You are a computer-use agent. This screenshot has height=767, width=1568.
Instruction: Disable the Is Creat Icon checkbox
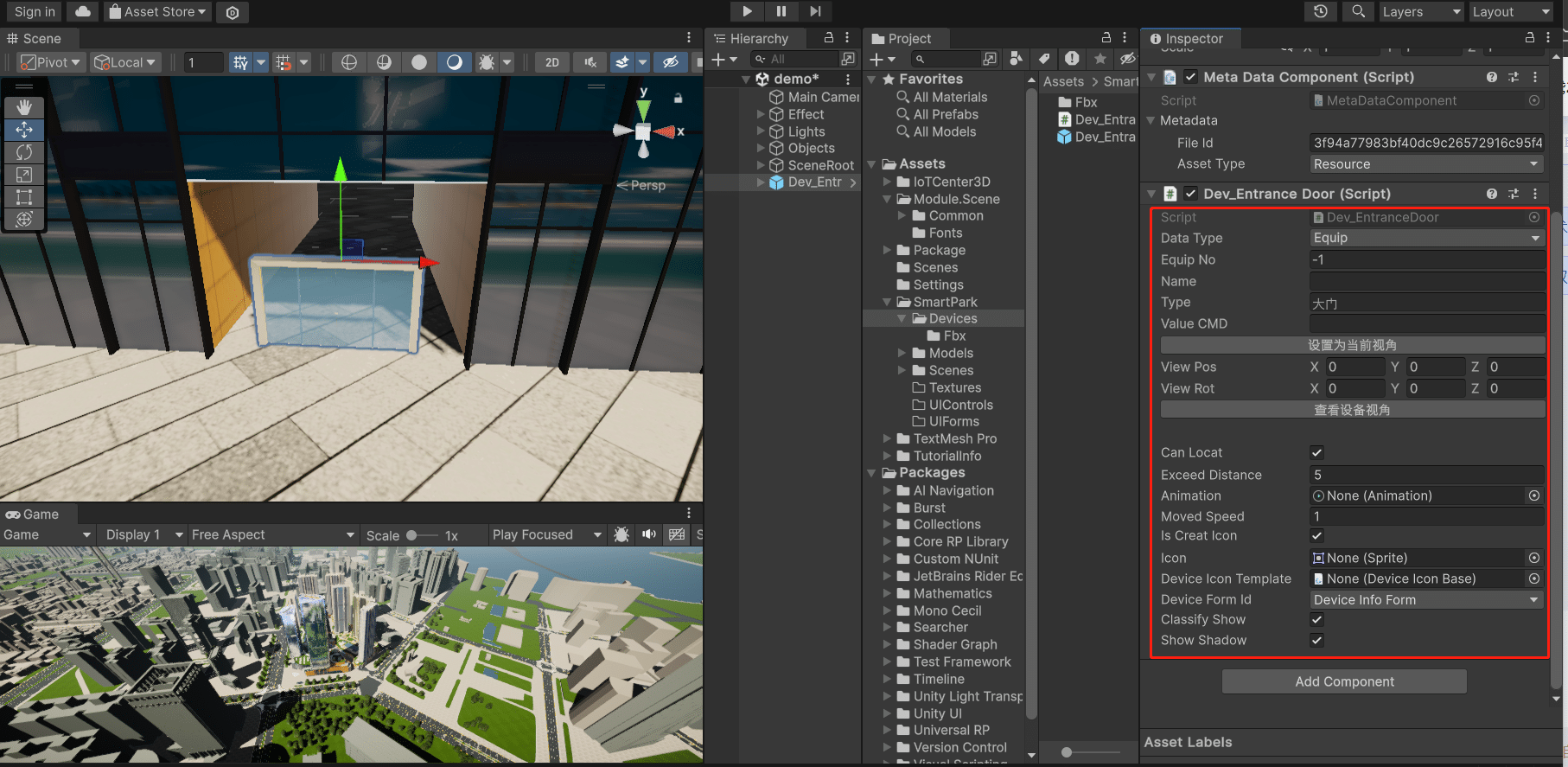click(x=1317, y=536)
